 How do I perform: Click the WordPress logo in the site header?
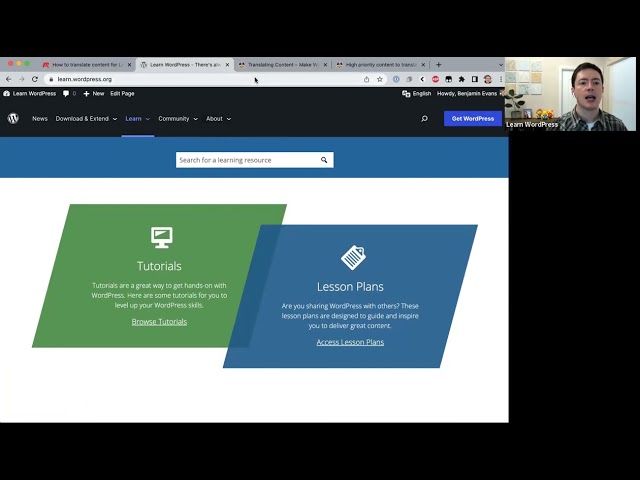pyautogui.click(x=13, y=118)
